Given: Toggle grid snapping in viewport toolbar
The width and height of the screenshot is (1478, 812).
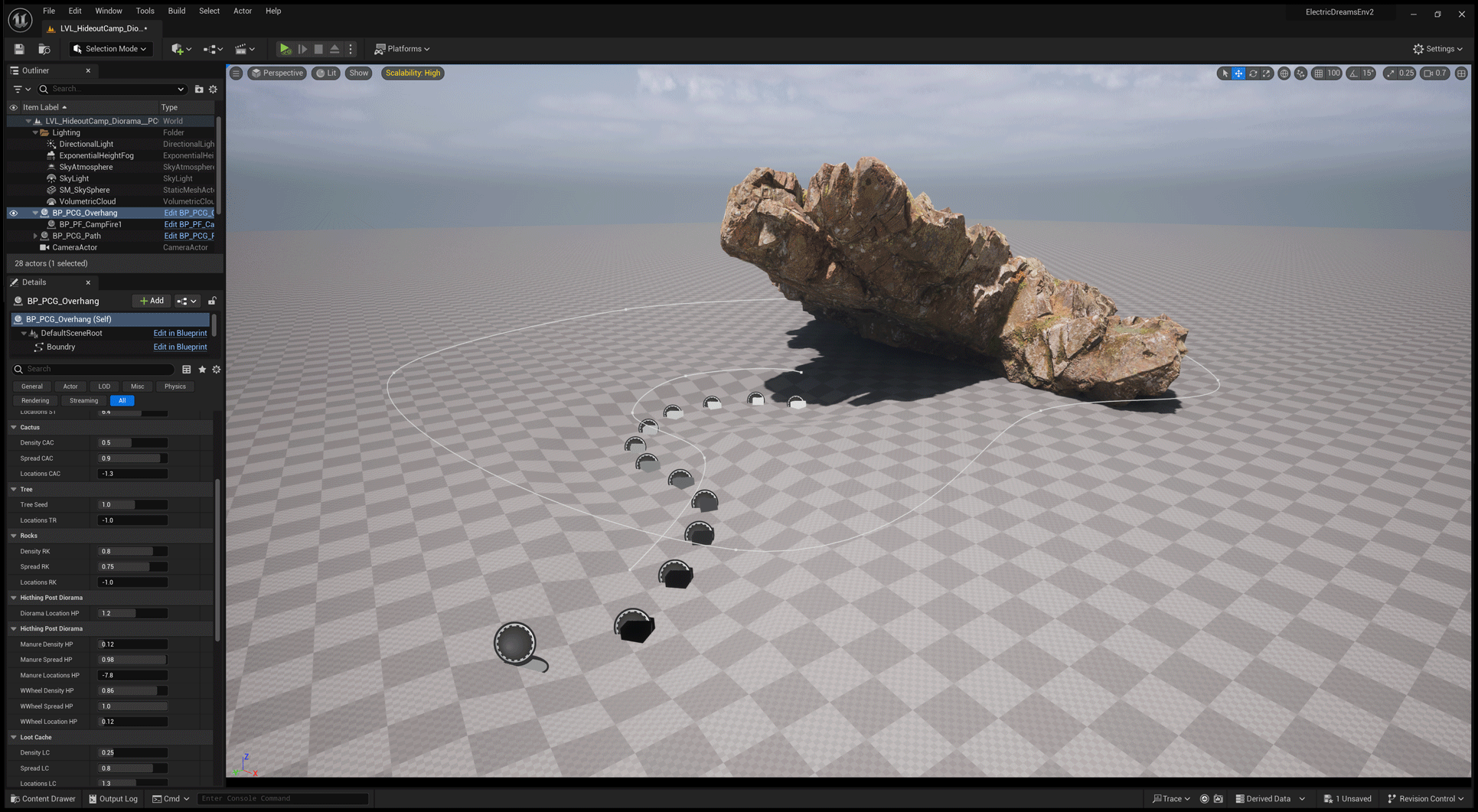Looking at the screenshot, I should tap(1318, 73).
